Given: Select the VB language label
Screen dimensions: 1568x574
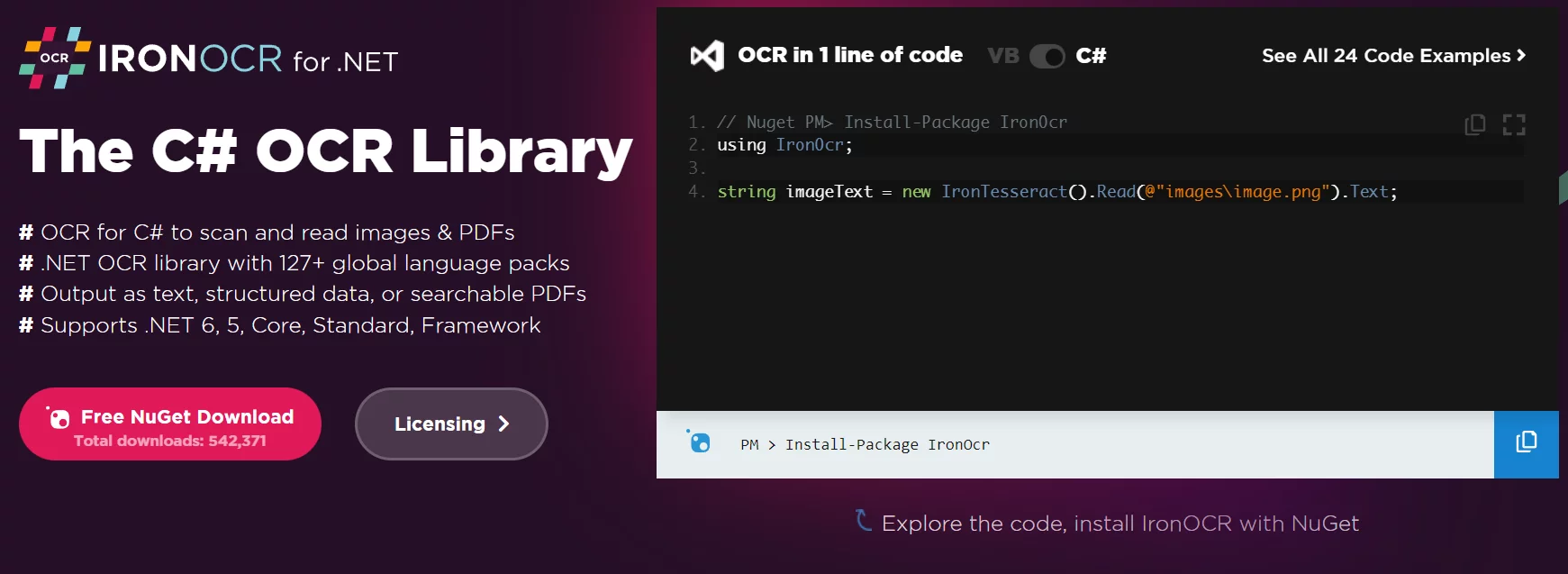Looking at the screenshot, I should coord(1002,56).
